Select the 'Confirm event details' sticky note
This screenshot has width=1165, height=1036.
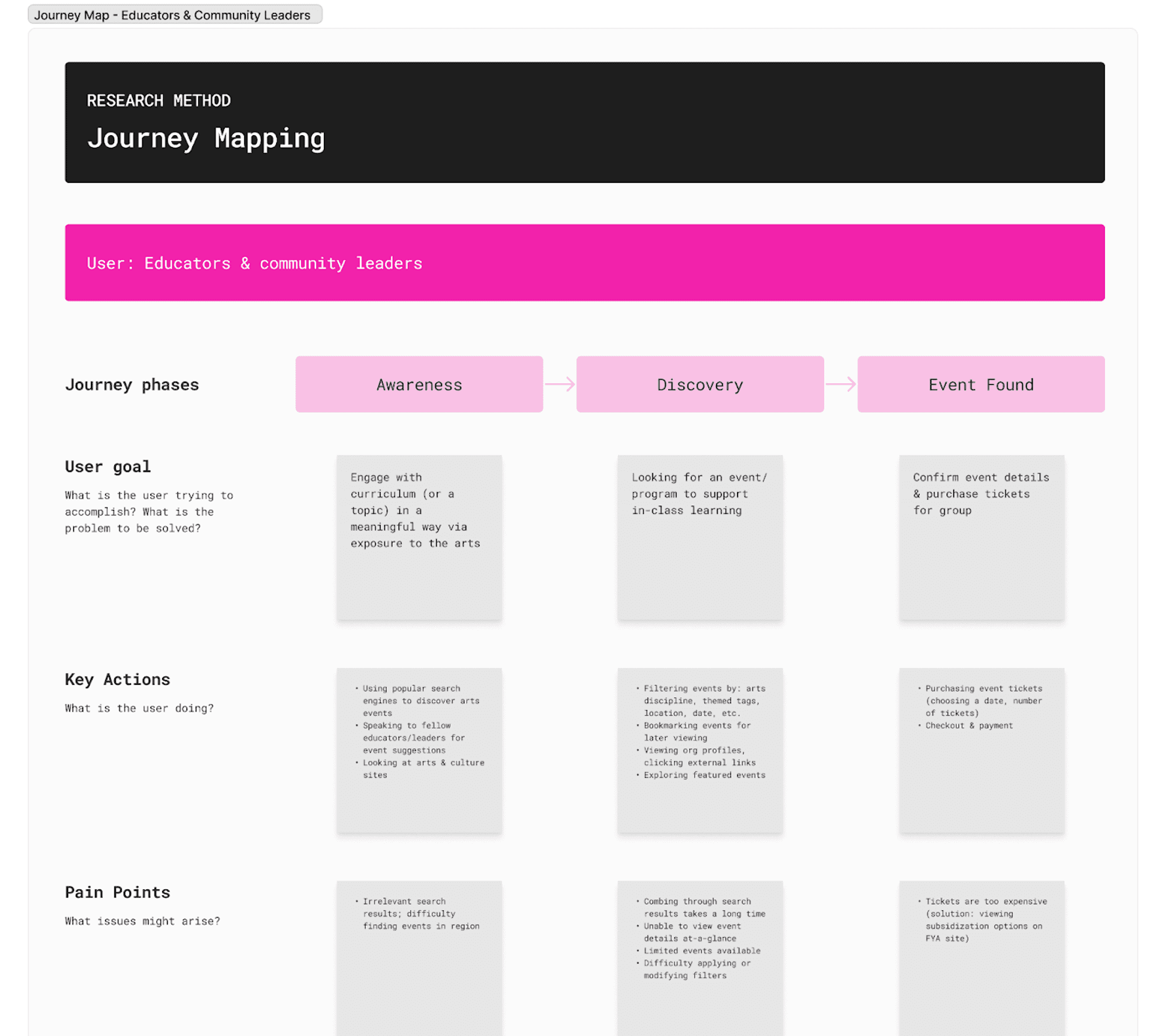click(981, 537)
